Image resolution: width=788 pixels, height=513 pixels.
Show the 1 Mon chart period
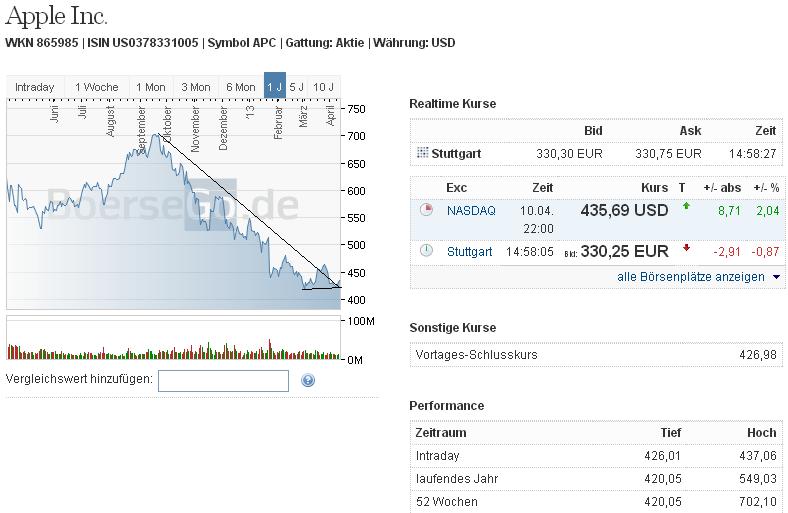[150, 87]
